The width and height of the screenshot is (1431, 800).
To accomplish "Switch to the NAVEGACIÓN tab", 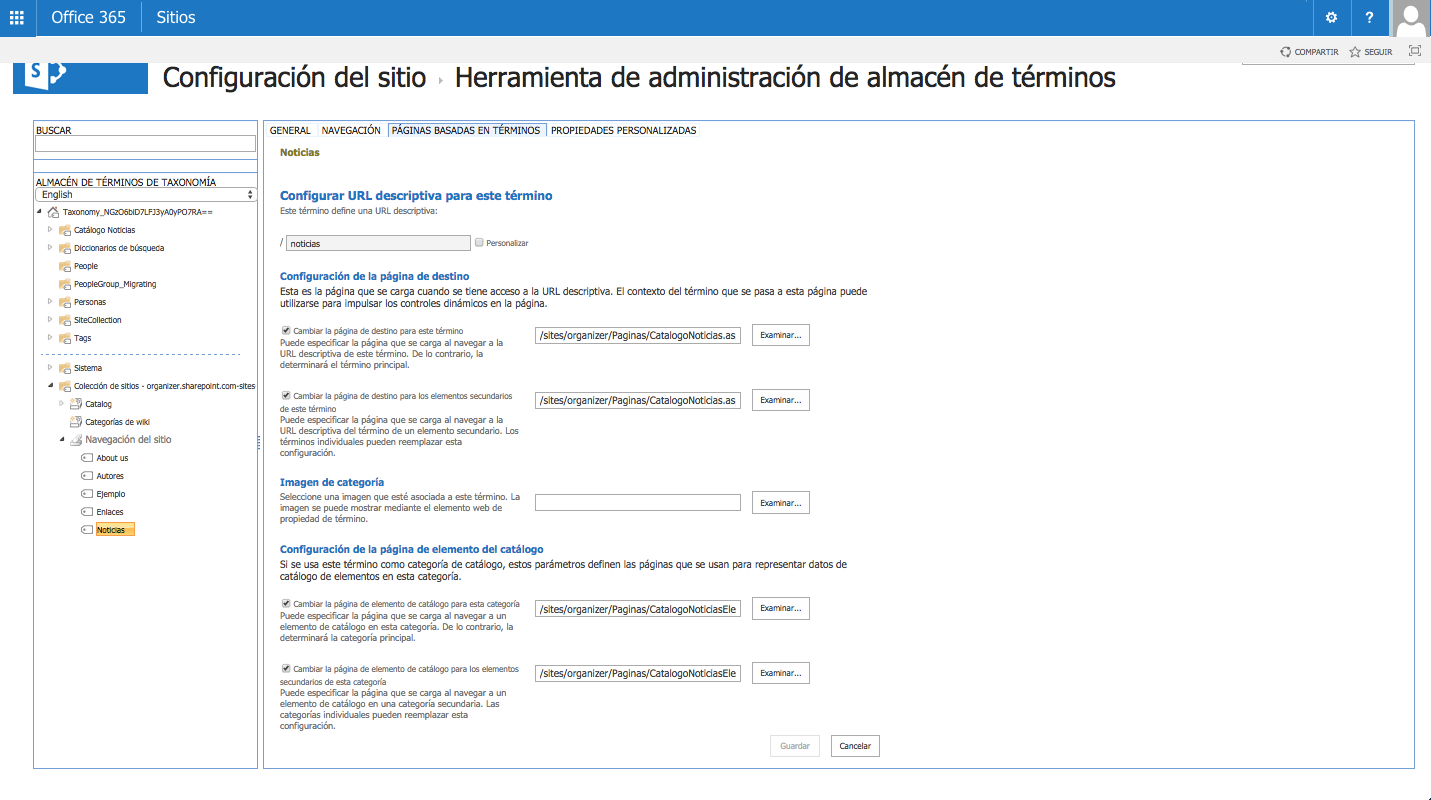I will [x=349, y=129].
